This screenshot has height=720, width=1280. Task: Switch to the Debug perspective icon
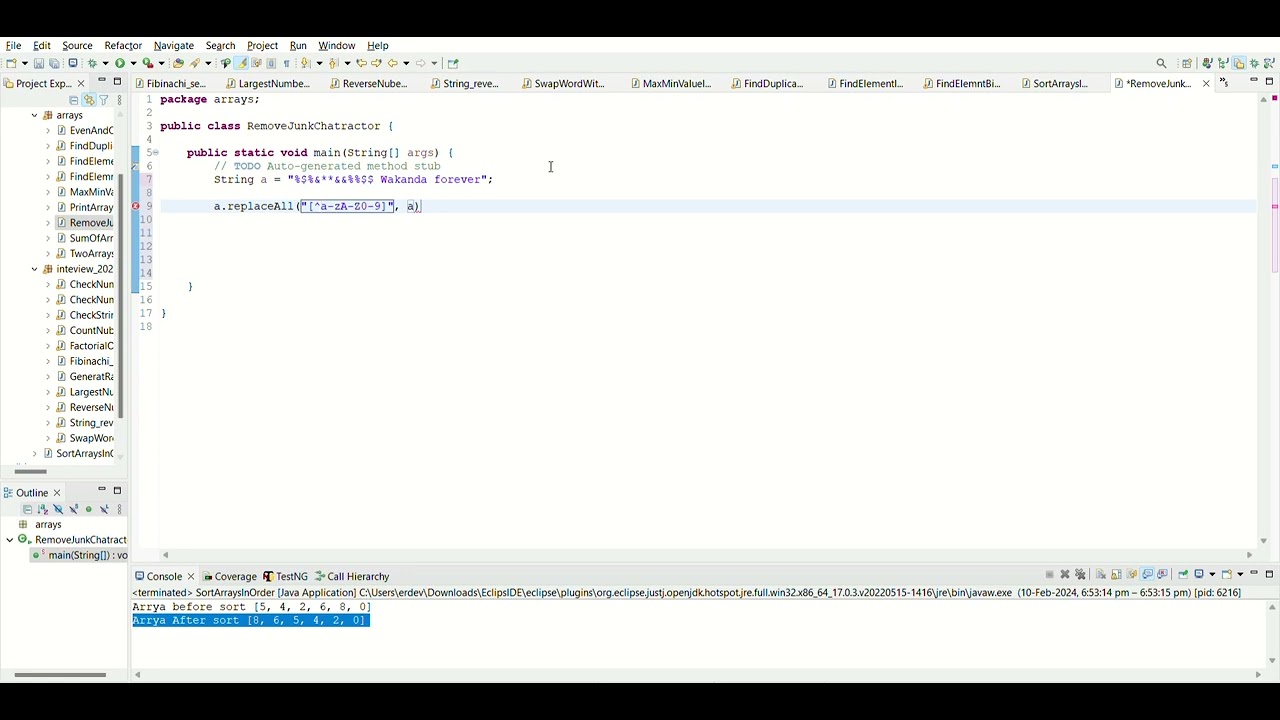(1254, 64)
